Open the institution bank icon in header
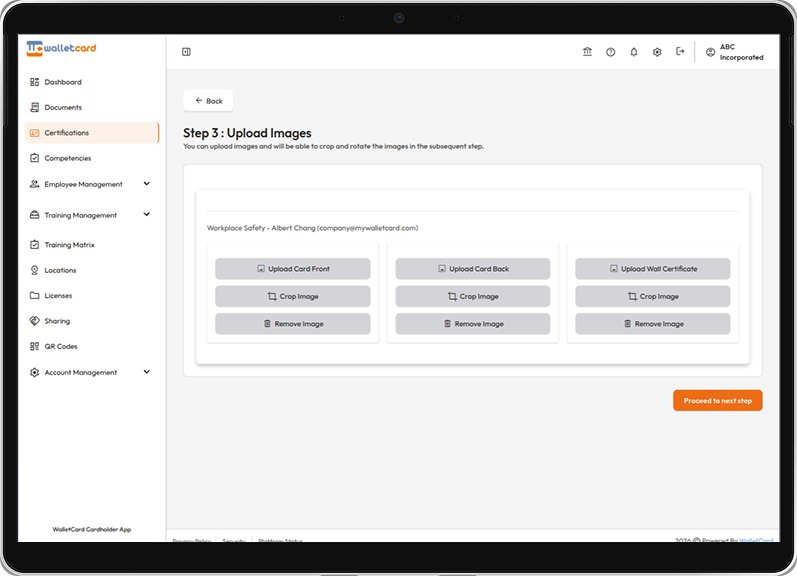The height and width of the screenshot is (576, 797). click(x=587, y=52)
